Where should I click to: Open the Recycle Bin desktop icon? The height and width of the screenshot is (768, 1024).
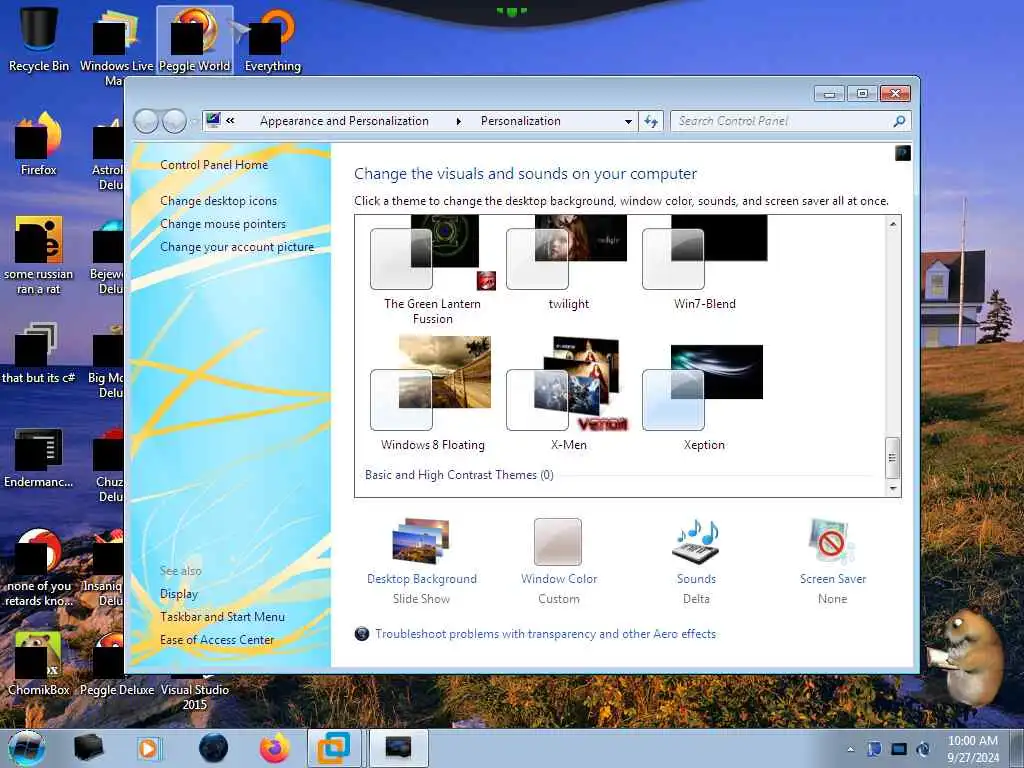pos(39,40)
